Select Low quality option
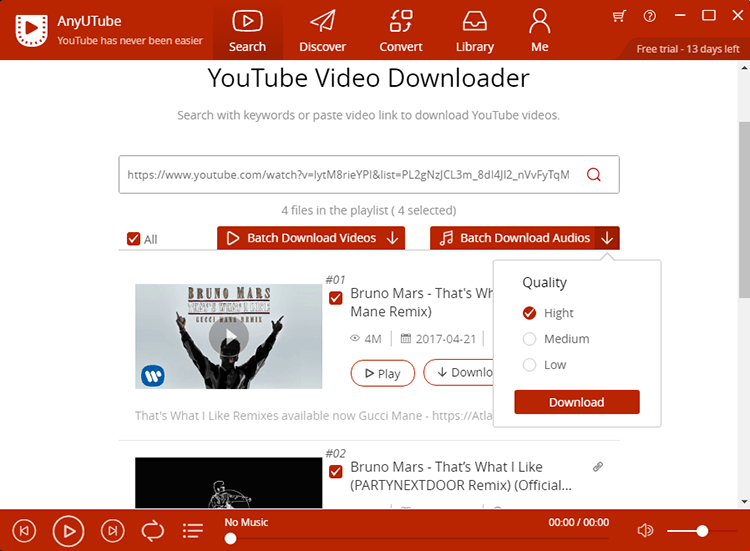Image resolution: width=750 pixels, height=551 pixels. pyautogui.click(x=529, y=364)
